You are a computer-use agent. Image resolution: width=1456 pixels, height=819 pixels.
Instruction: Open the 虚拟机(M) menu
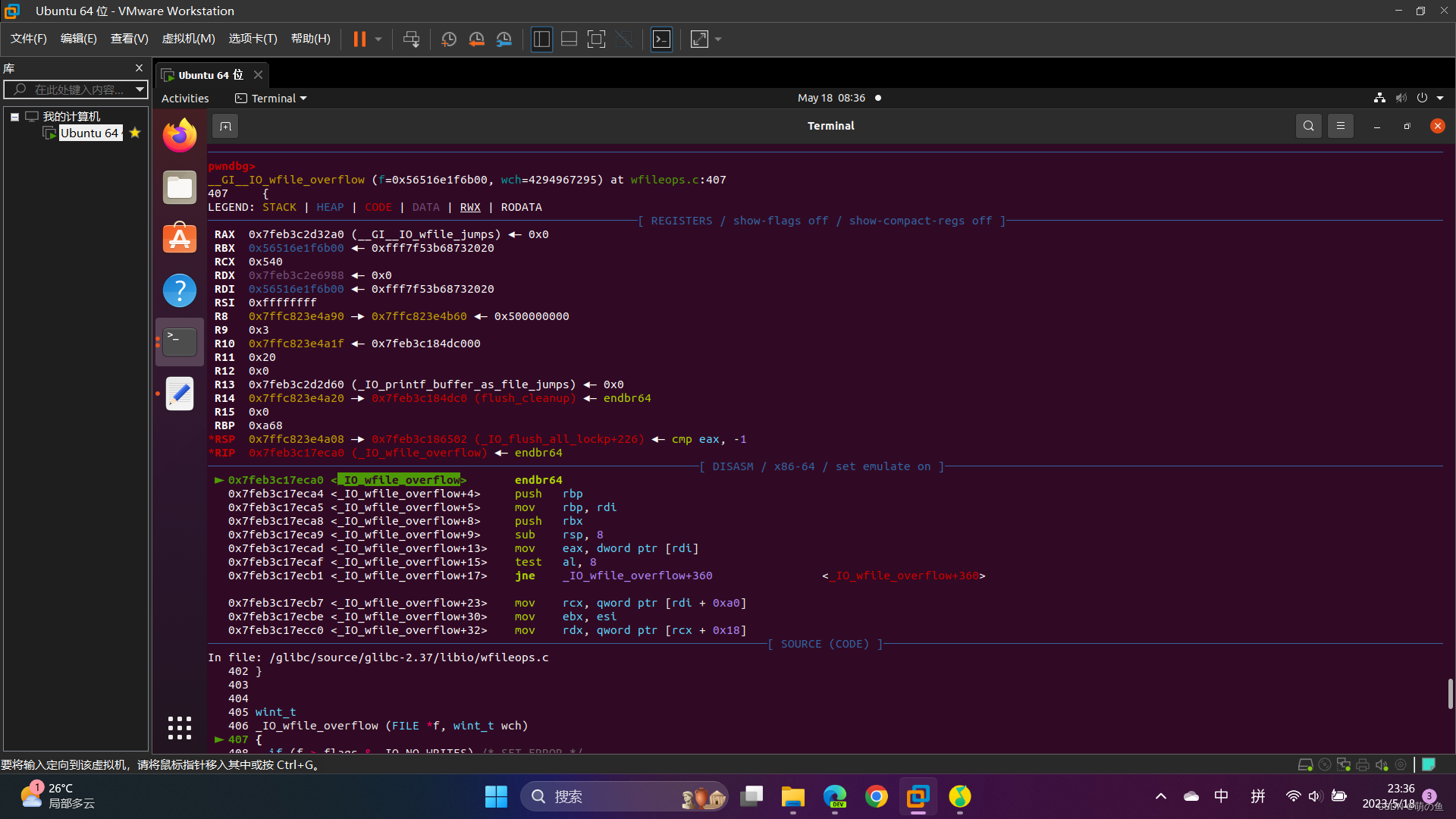188,39
